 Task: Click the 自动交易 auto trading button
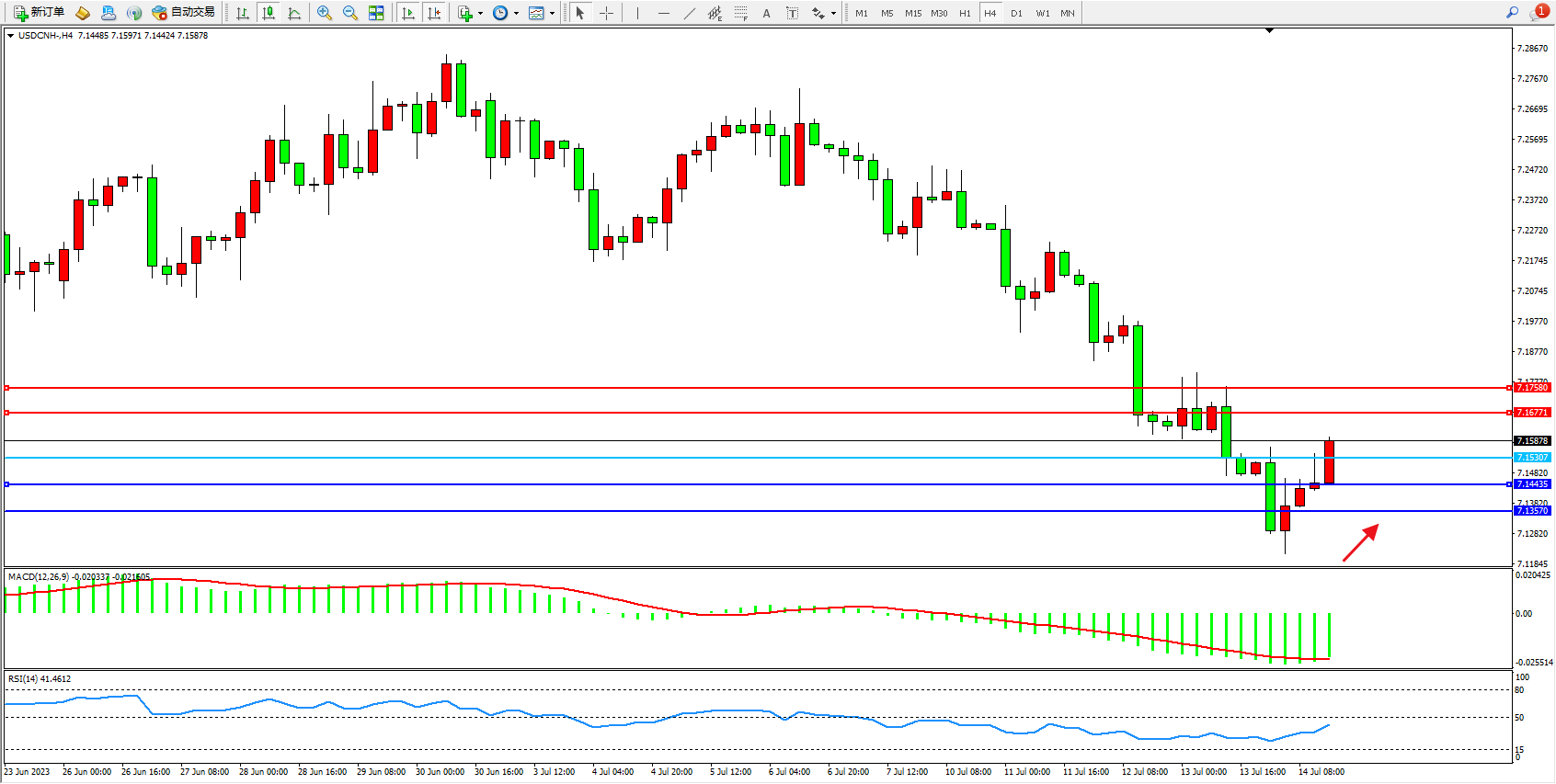click(184, 12)
